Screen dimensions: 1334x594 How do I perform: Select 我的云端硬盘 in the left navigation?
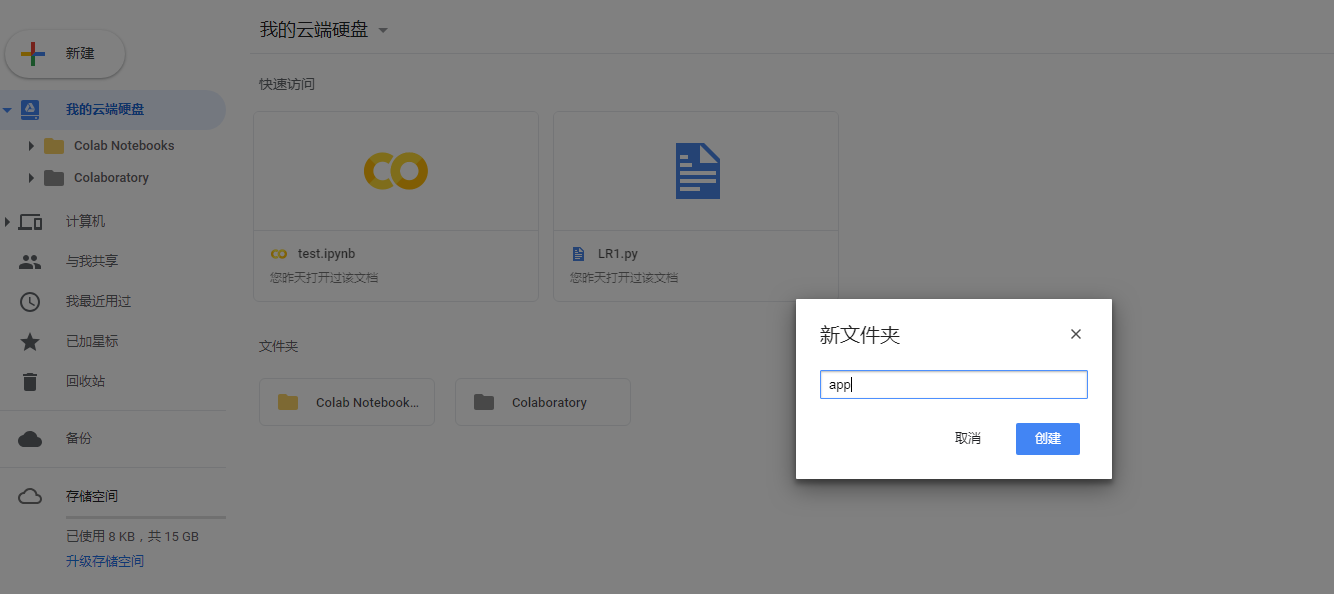(x=105, y=109)
